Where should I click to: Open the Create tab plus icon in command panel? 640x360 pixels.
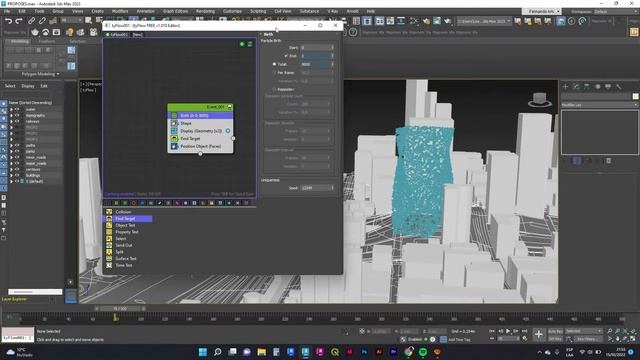coord(565,87)
